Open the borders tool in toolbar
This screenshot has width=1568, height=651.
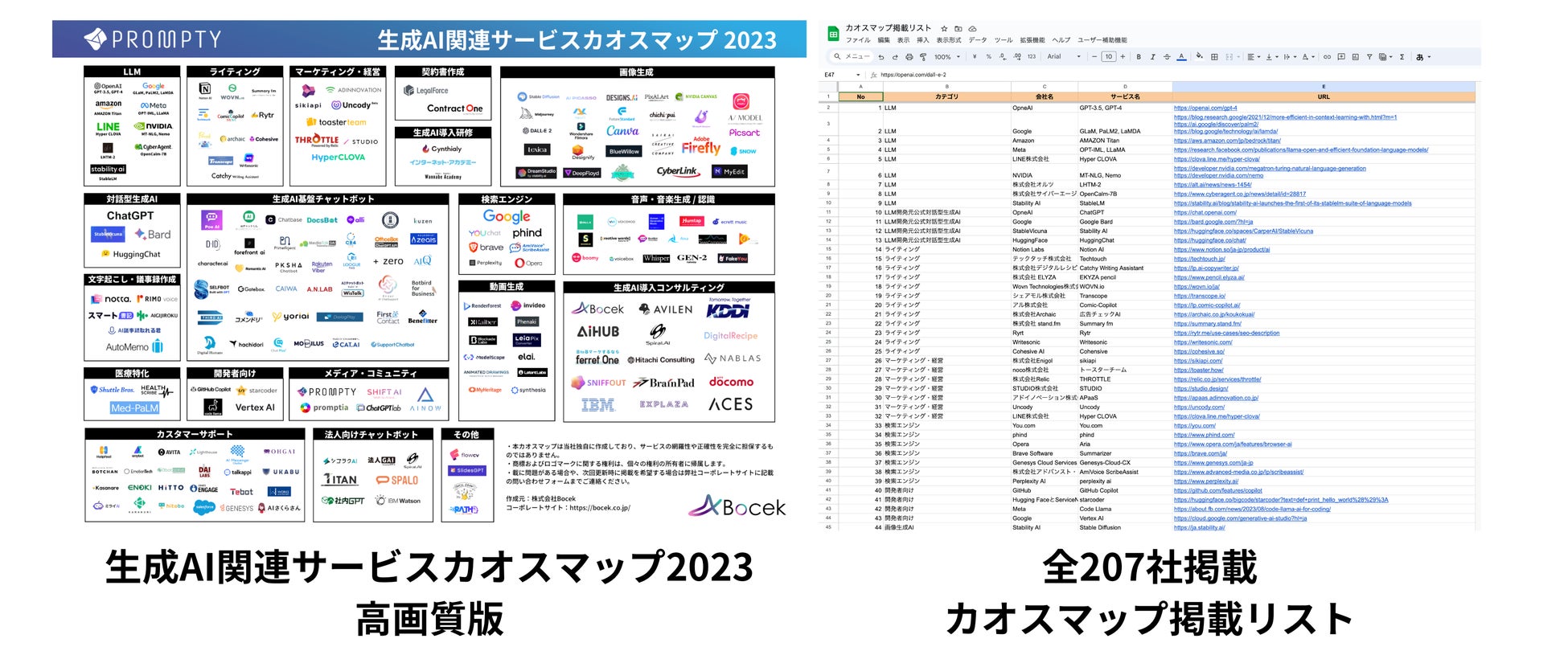pyautogui.click(x=1214, y=57)
